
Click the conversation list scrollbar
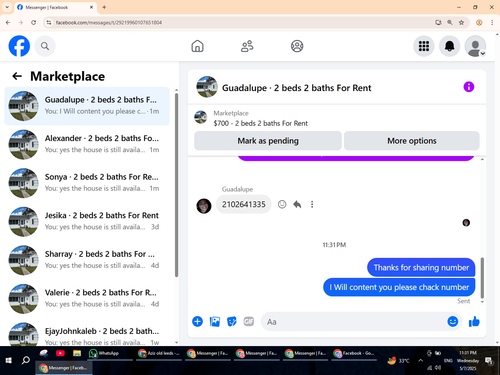pos(176,185)
